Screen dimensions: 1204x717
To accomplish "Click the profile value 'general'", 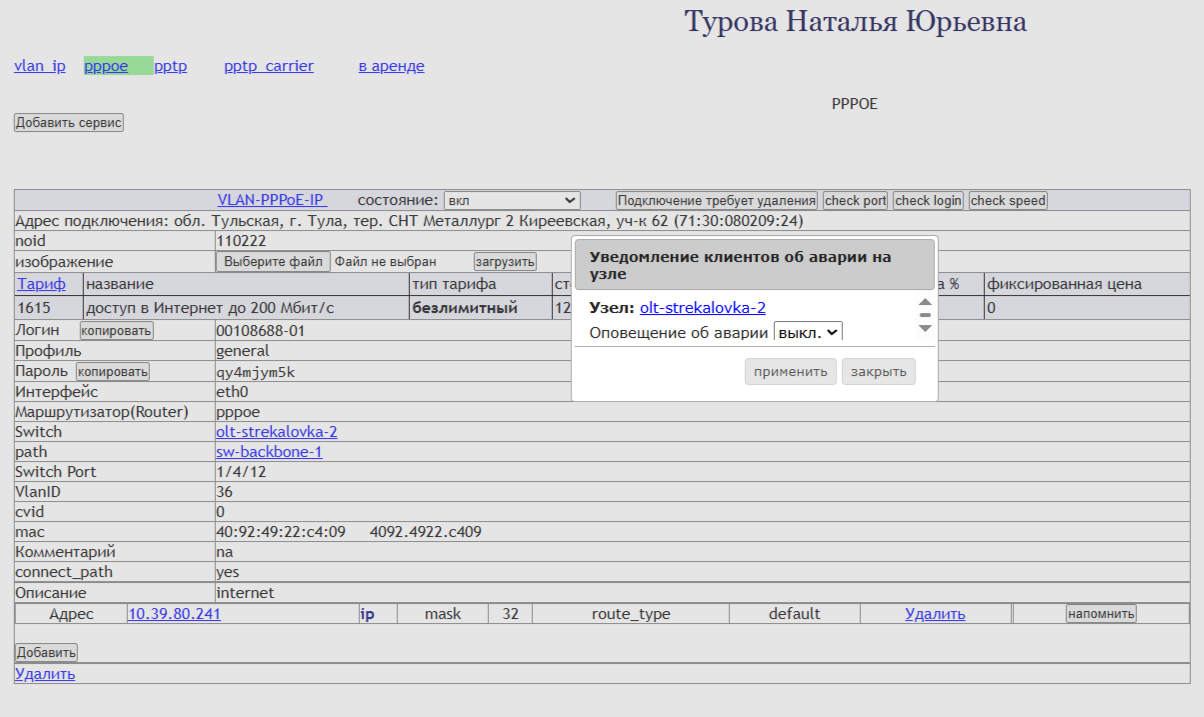I will [243, 351].
